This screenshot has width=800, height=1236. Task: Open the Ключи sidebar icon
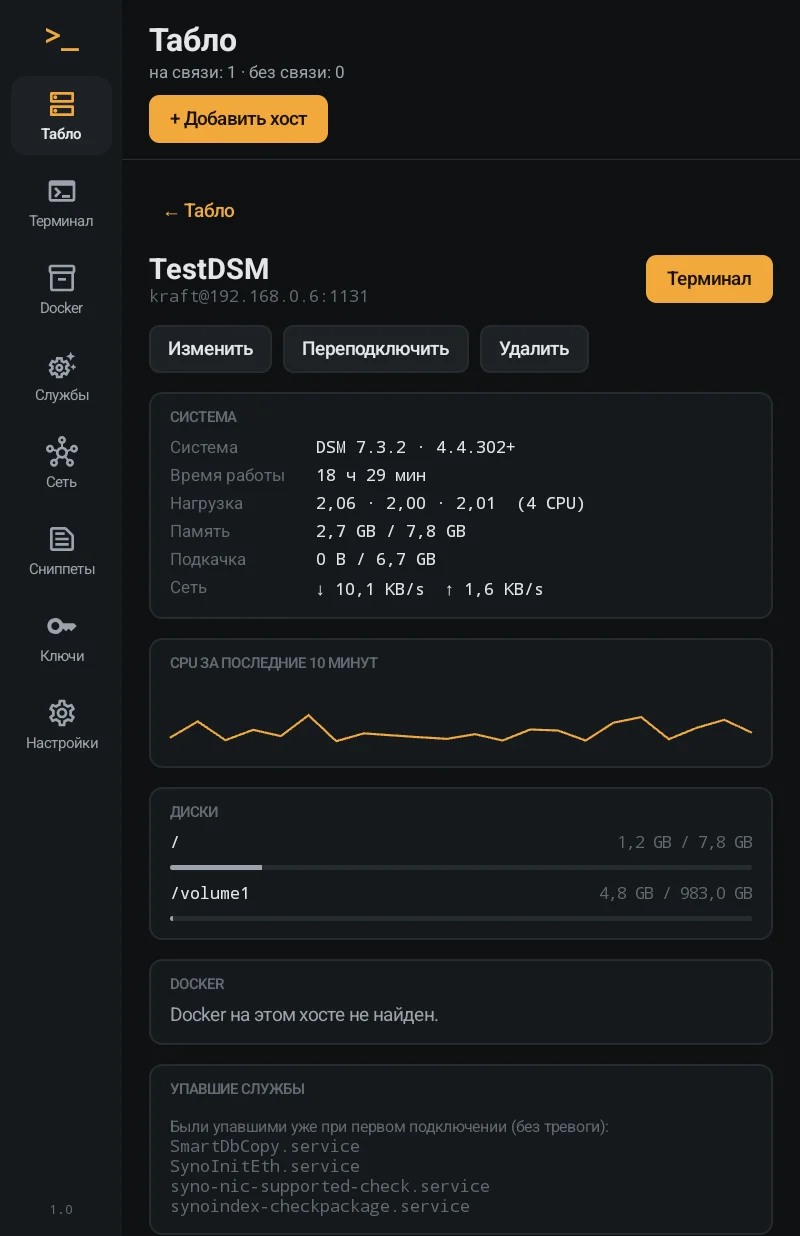click(61, 626)
